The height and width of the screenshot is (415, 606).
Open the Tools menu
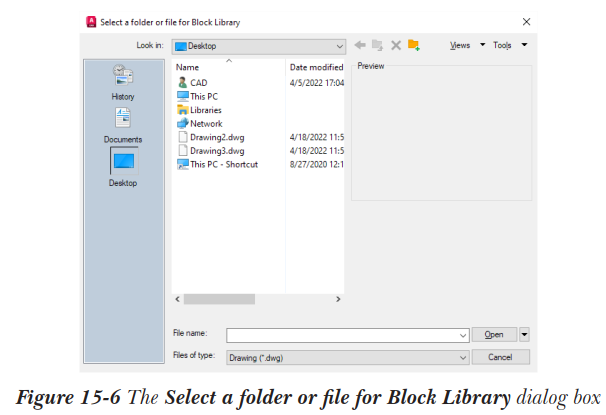[x=502, y=45]
